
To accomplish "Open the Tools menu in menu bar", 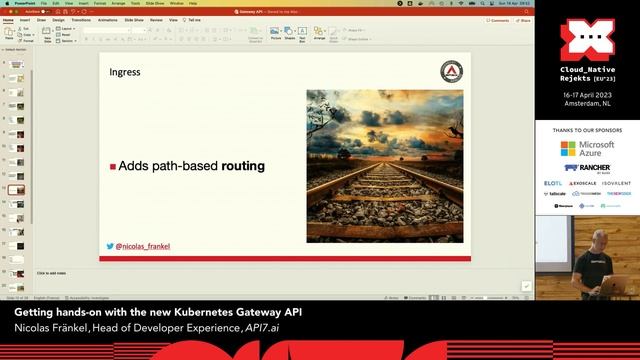I will click(x=136, y=3).
